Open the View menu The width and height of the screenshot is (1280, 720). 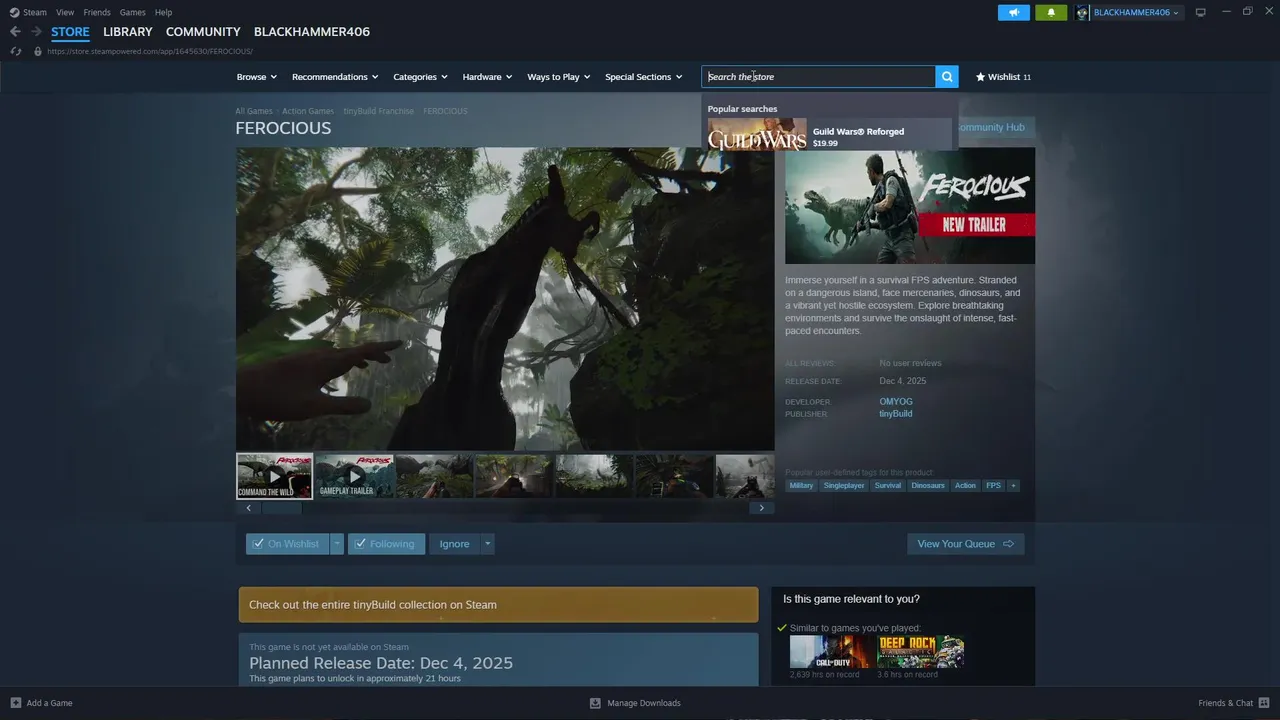65,12
